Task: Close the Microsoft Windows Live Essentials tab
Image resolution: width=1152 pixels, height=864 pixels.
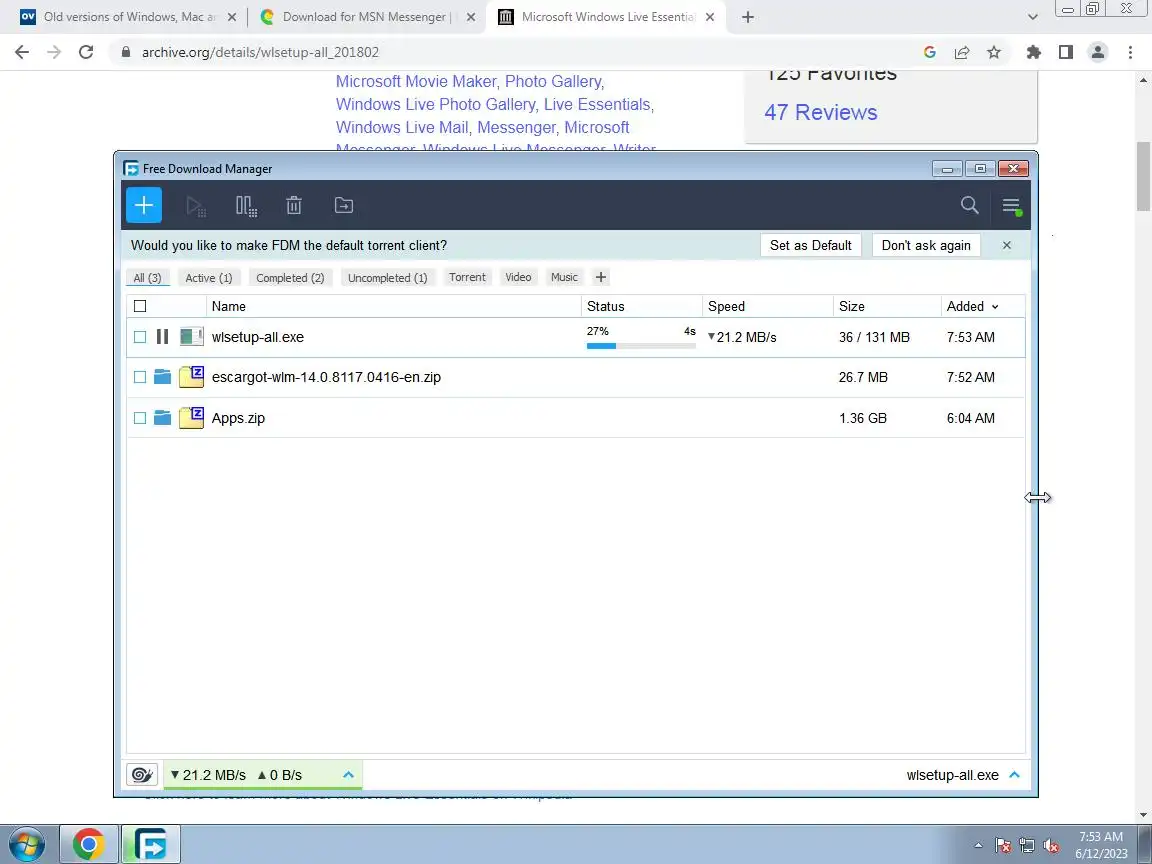Action: pos(710,17)
